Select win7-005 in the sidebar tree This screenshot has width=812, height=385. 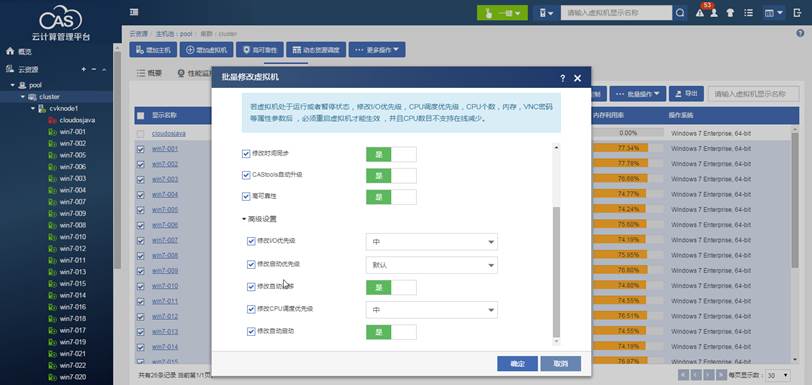[x=72, y=155]
